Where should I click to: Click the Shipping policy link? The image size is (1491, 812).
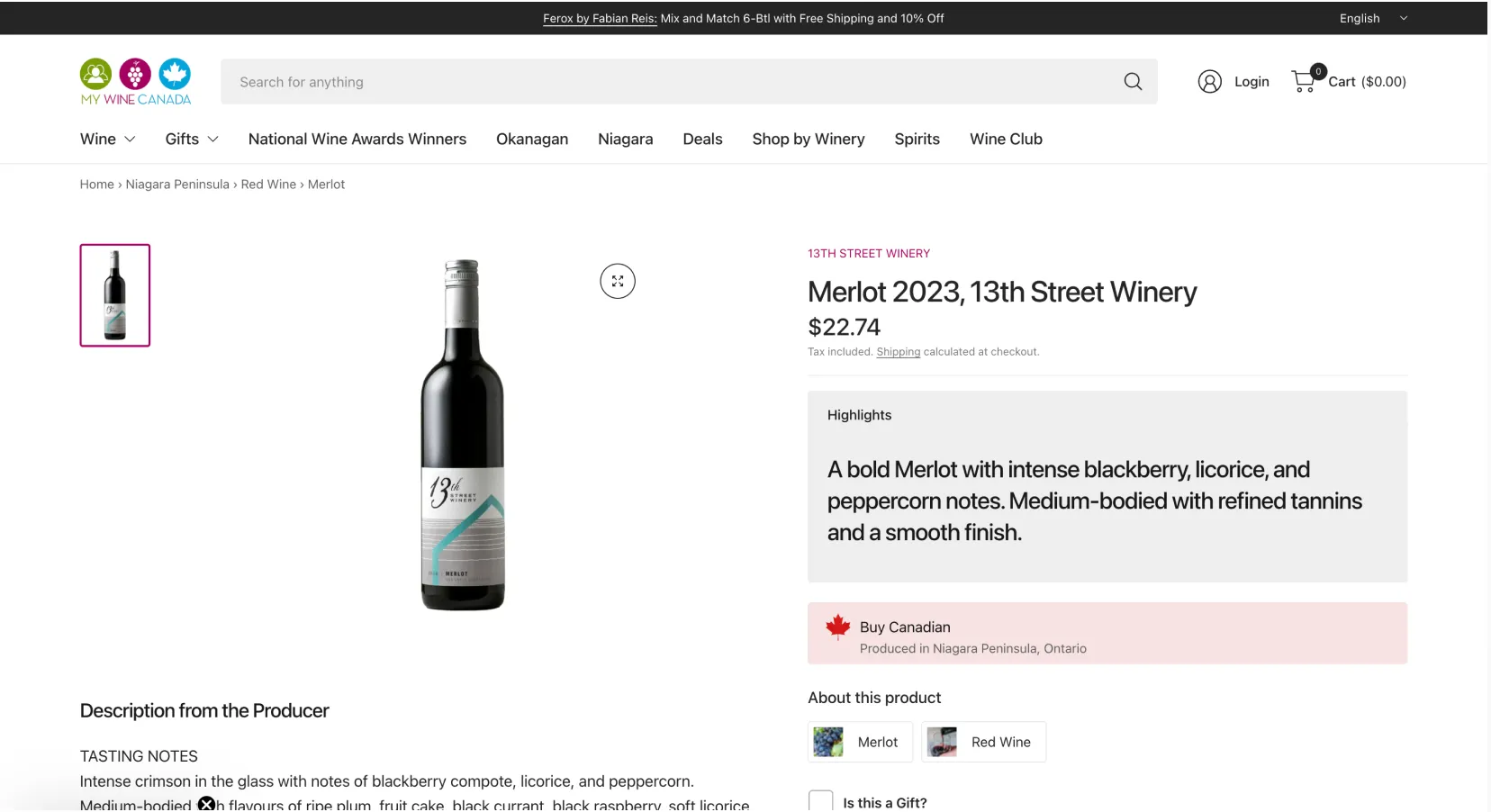898,352
